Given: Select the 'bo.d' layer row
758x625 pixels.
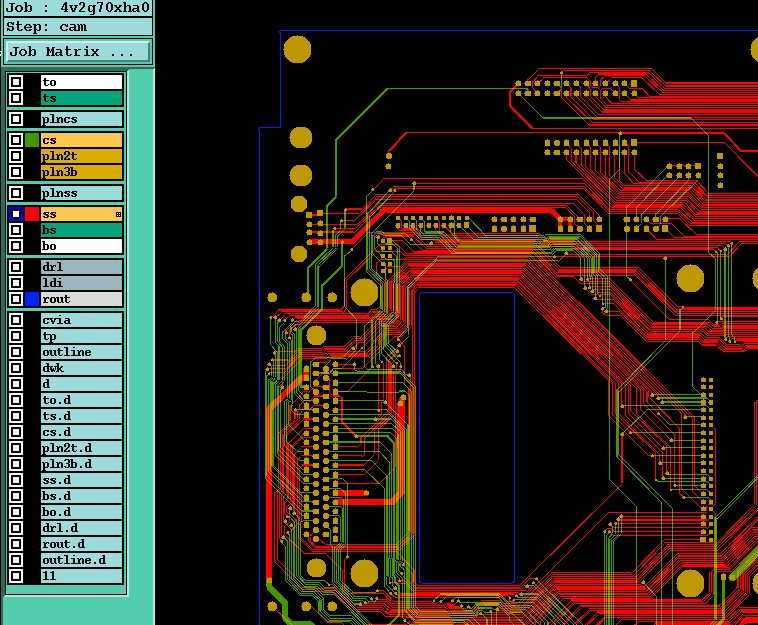Looking at the screenshot, I should (81, 512).
